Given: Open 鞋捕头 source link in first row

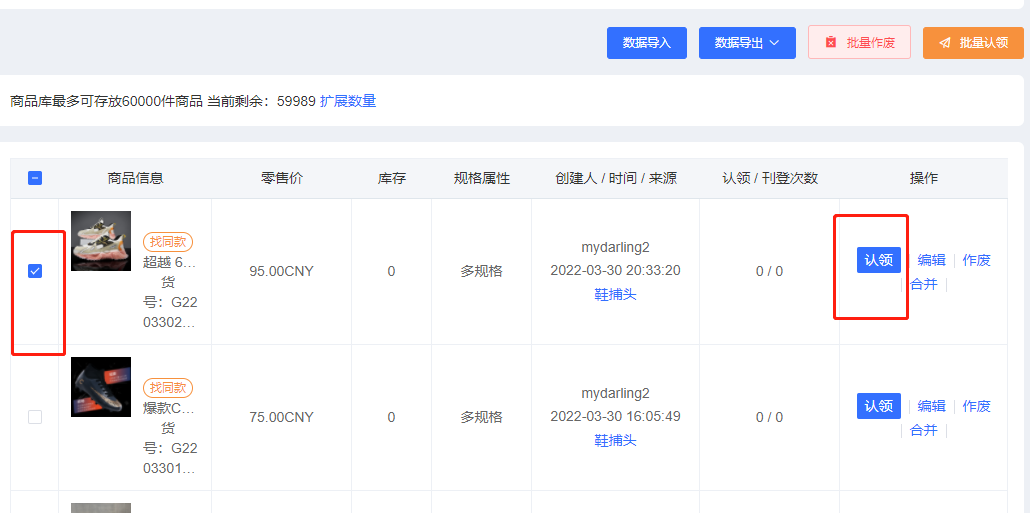Looking at the screenshot, I should coord(615,294).
